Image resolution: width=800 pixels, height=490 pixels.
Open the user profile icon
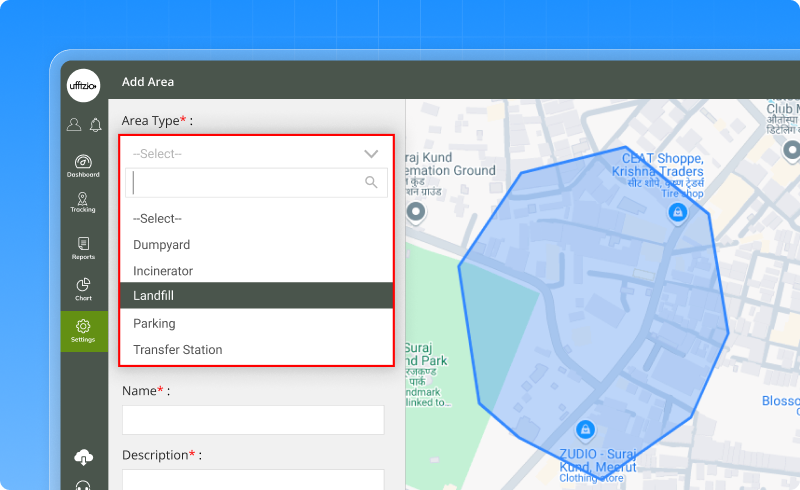[x=74, y=125]
